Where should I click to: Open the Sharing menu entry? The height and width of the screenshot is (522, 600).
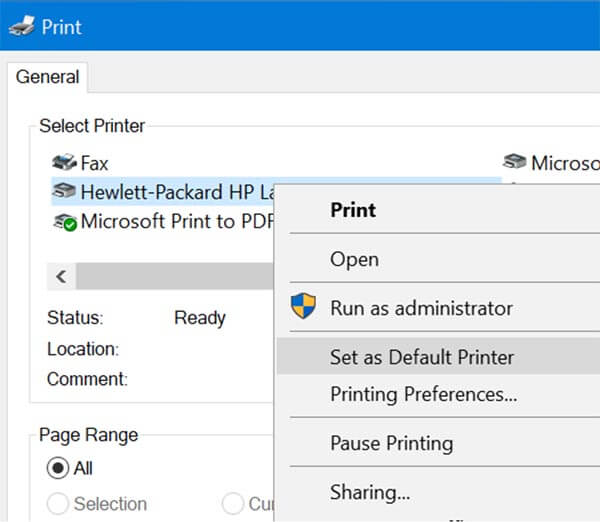click(438, 492)
